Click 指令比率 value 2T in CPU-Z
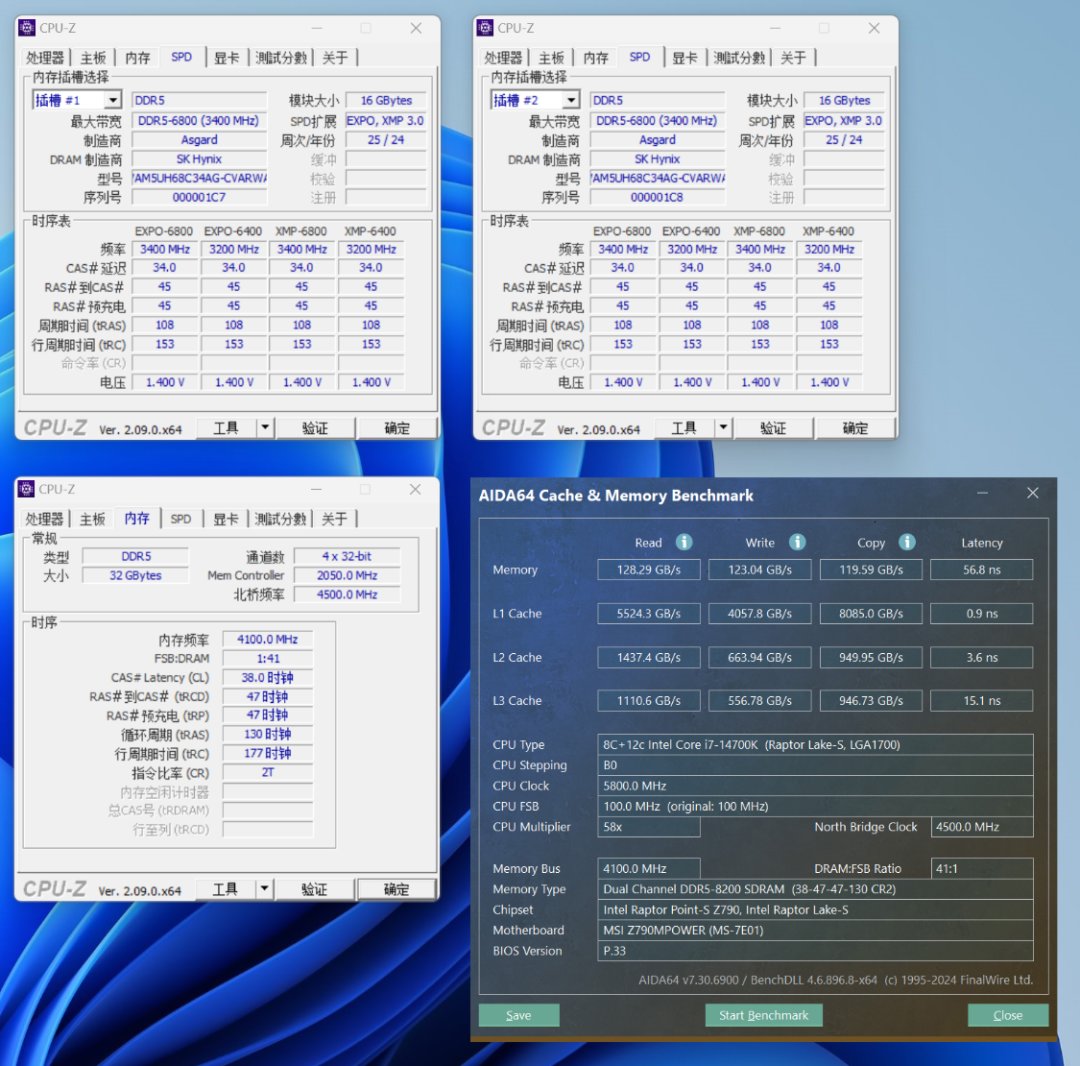 click(267, 773)
